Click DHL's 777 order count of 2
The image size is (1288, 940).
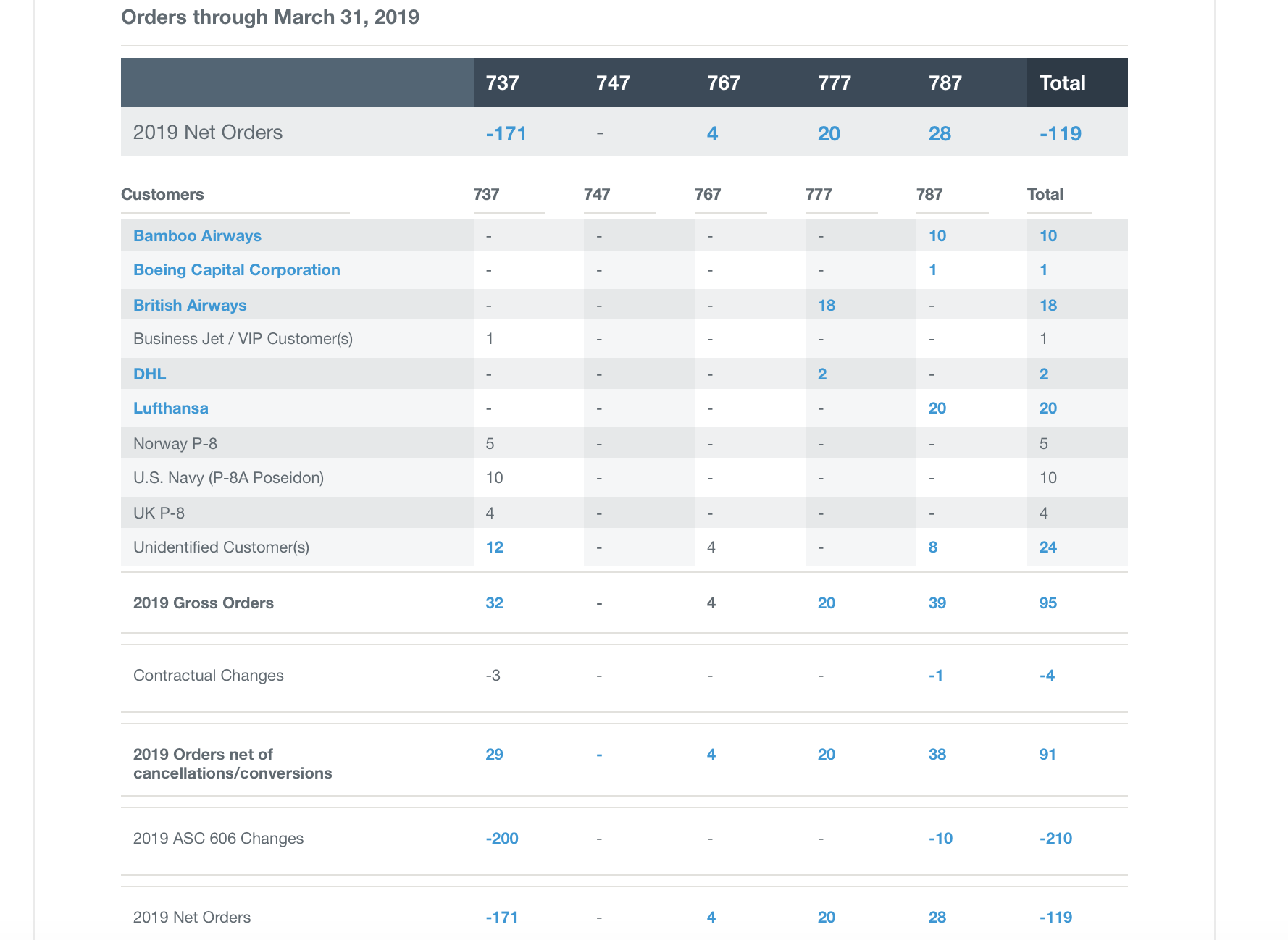click(821, 374)
